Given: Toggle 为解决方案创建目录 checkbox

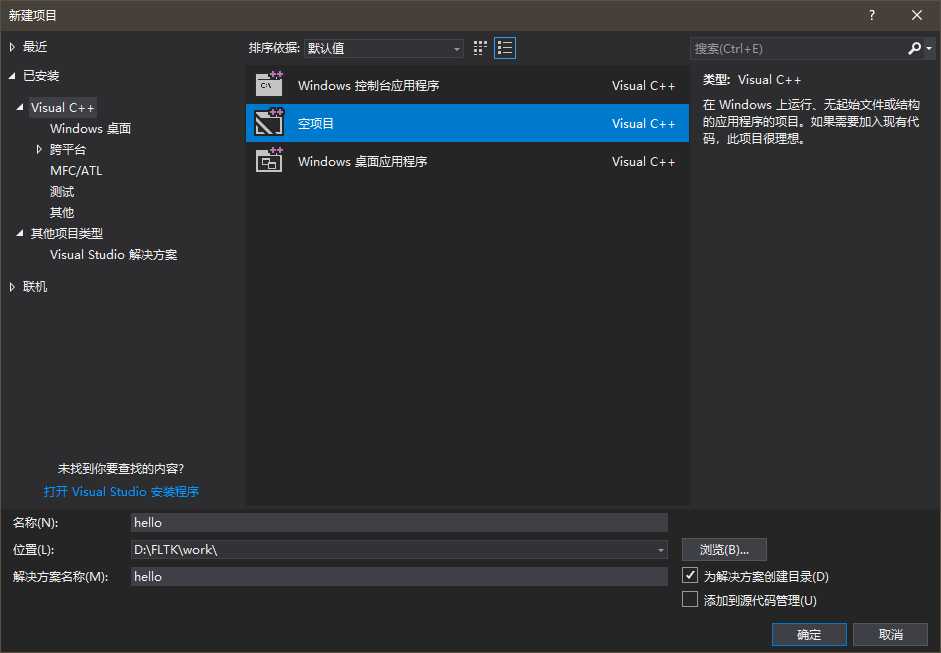Looking at the screenshot, I should (690, 576).
